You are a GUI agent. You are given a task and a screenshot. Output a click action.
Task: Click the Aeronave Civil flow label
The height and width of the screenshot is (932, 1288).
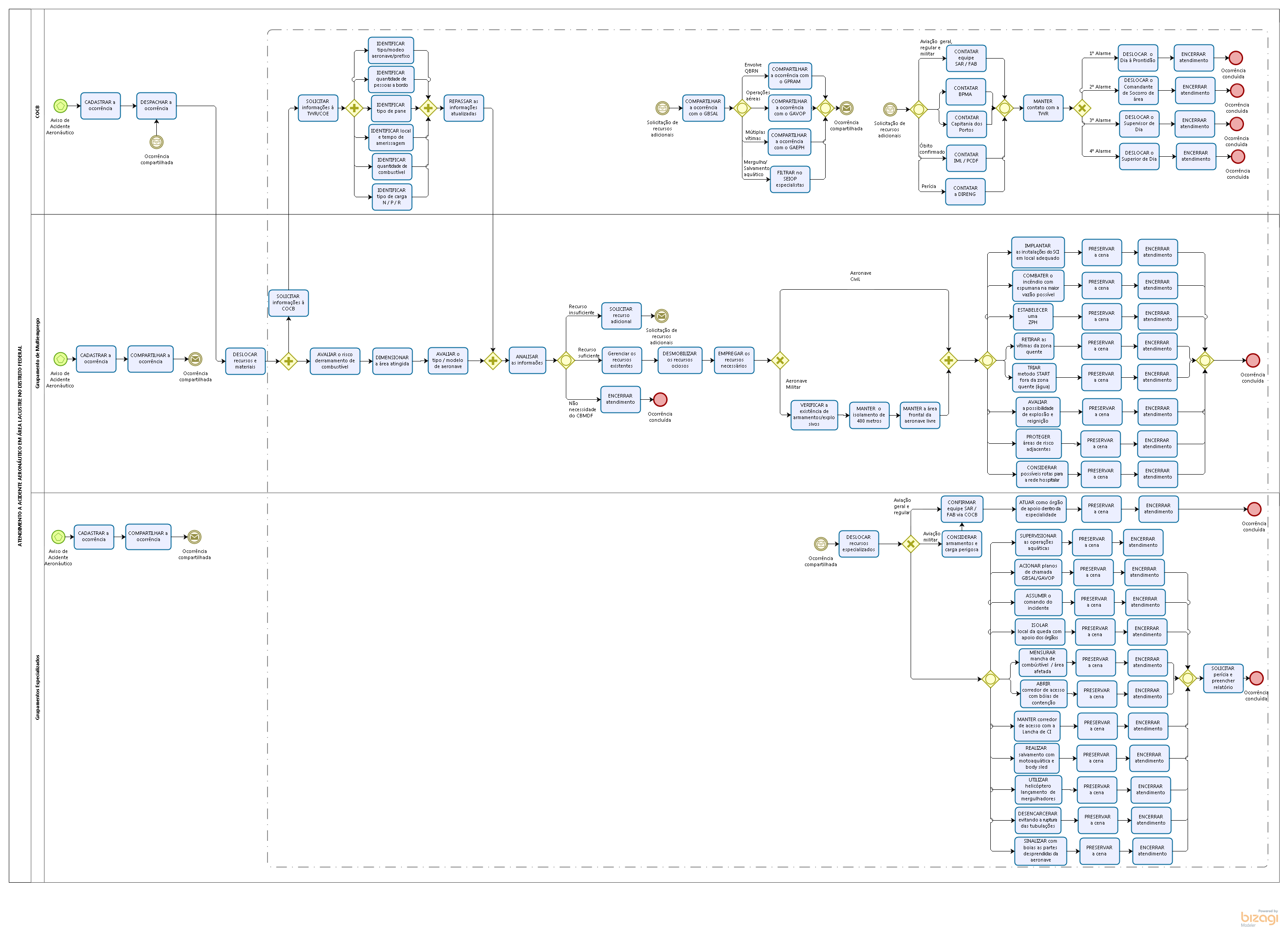coord(860,276)
